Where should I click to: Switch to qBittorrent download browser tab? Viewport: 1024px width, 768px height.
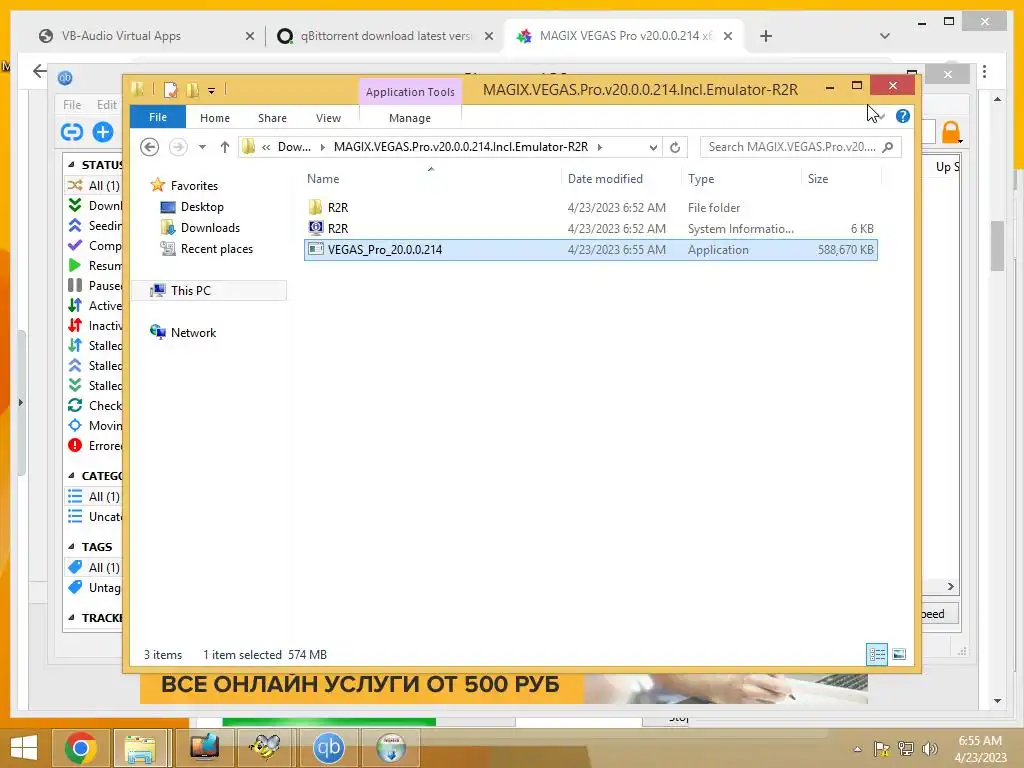385,36
